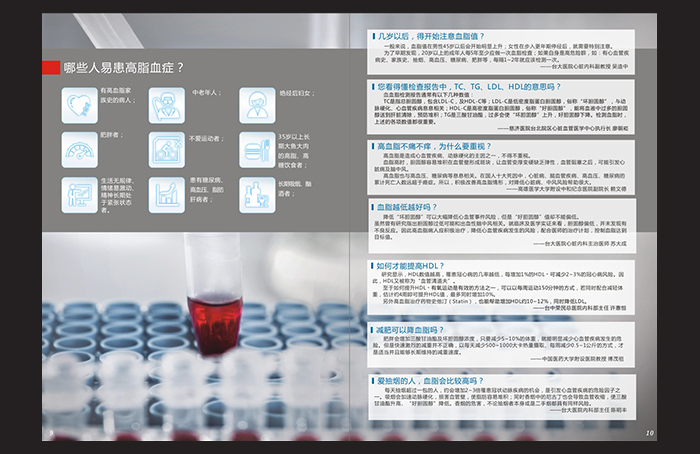The image size is (700, 454).
Task: Click attribution 高雄医学大学附设中和纪念医院副院长
Action: 563,189
